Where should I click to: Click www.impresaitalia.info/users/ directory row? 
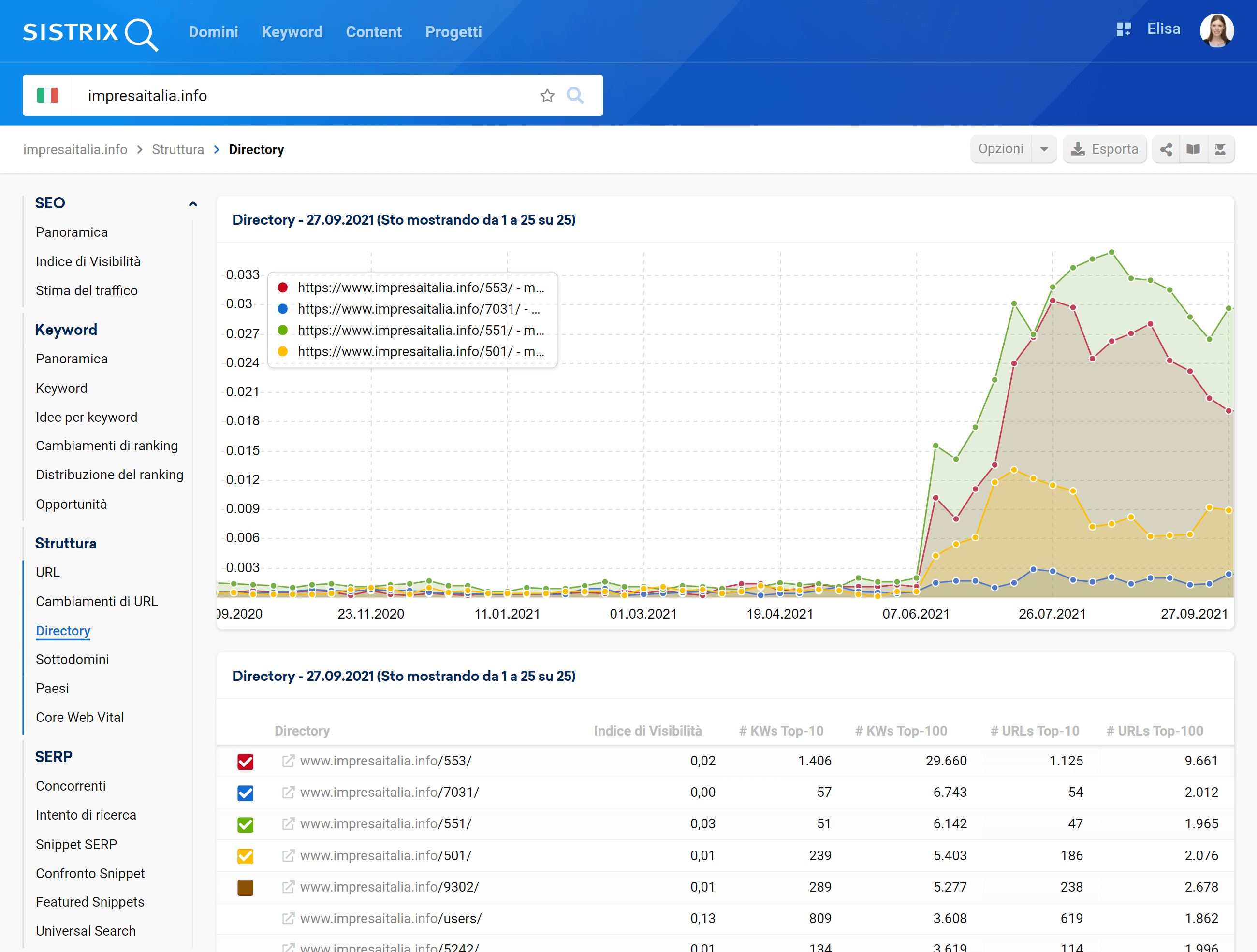[725, 919]
